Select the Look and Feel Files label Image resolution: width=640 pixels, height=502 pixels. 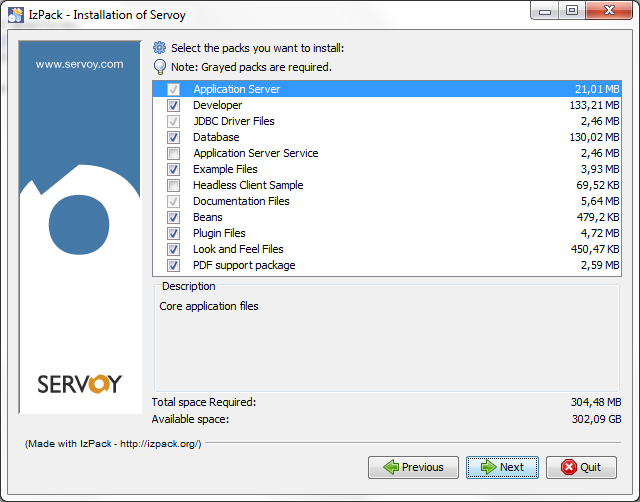(x=238, y=249)
